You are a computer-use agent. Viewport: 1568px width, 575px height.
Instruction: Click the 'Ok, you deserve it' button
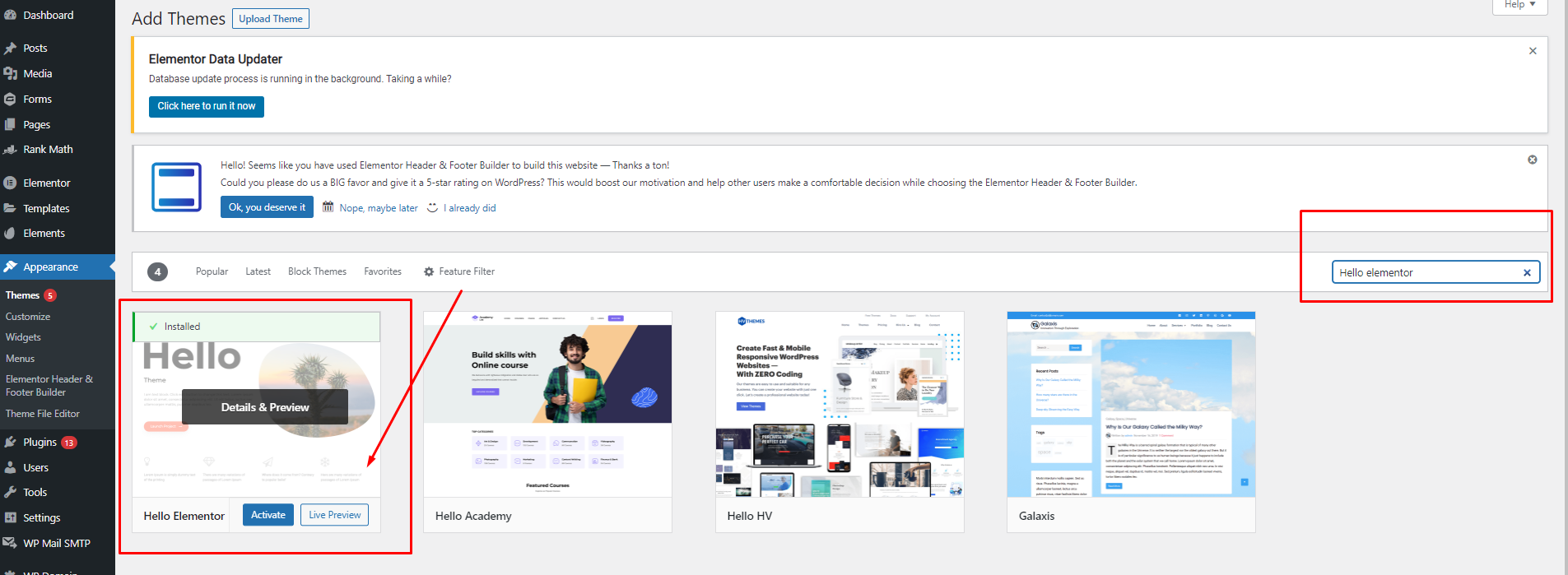(x=267, y=207)
